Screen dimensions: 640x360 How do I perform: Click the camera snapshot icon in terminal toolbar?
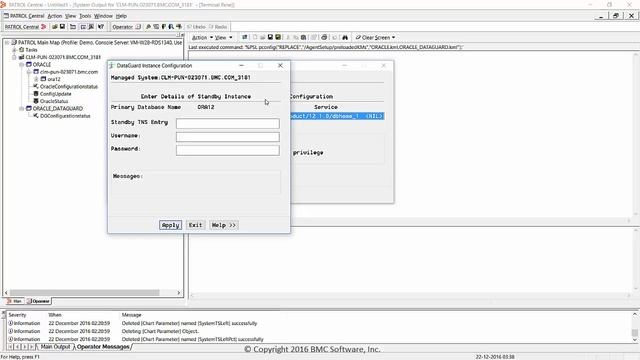(303, 37)
